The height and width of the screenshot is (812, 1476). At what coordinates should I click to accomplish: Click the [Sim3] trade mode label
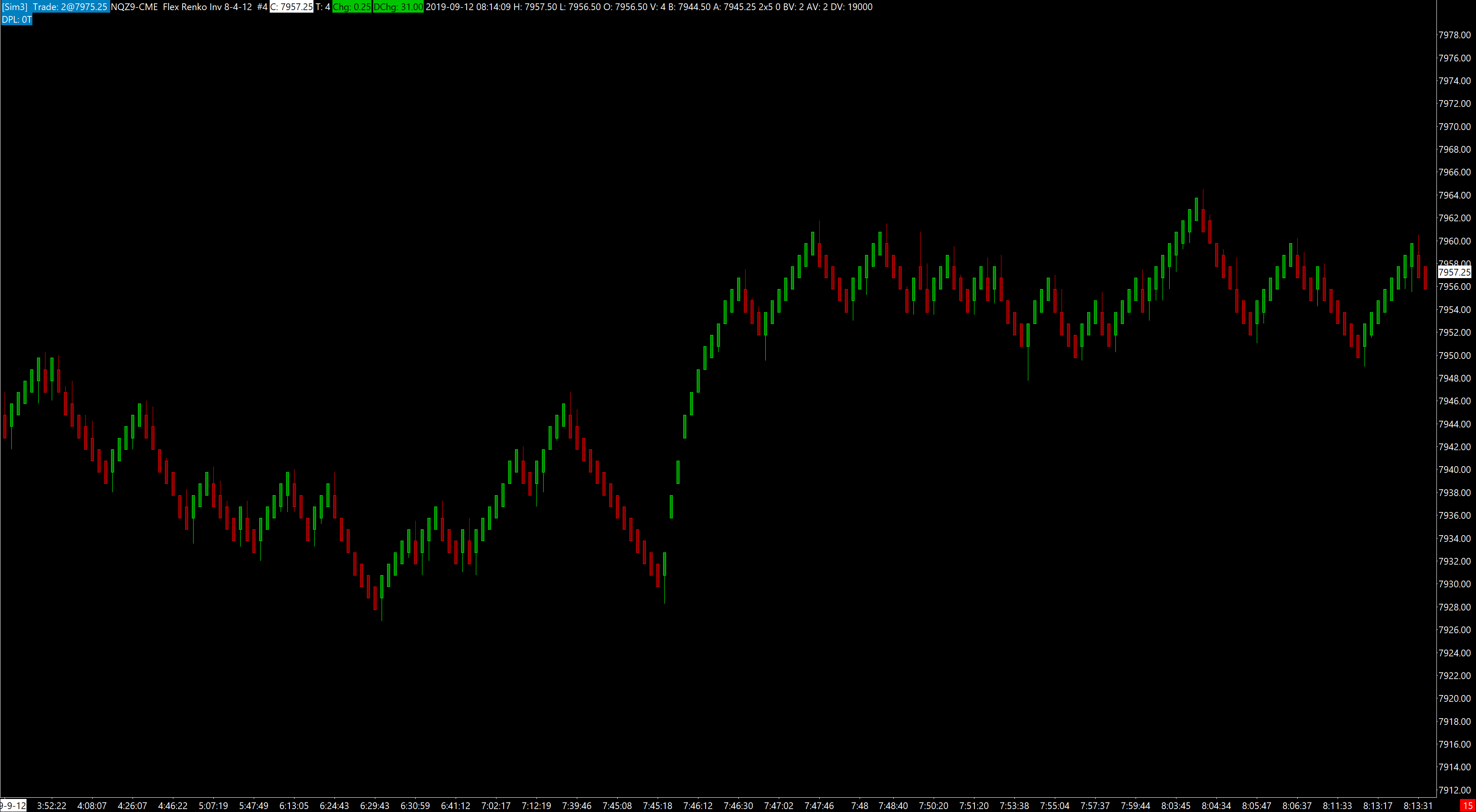click(x=15, y=7)
